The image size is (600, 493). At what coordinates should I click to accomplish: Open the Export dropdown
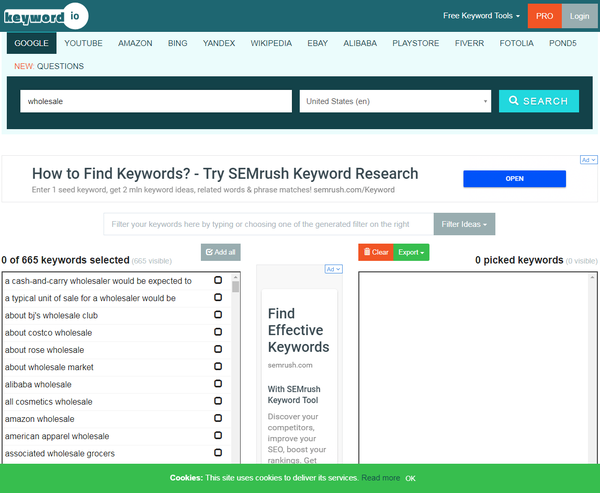coord(411,252)
